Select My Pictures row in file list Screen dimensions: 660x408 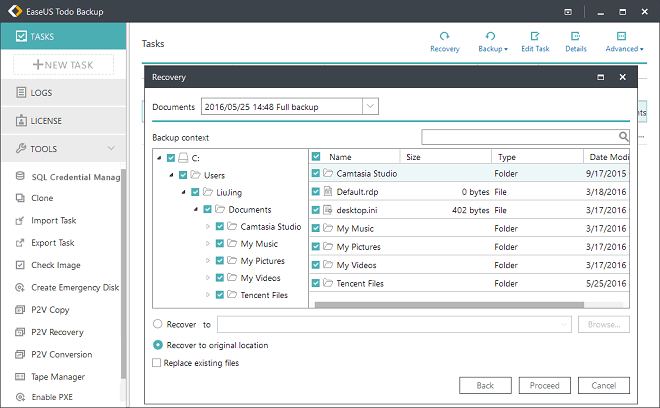pos(469,247)
